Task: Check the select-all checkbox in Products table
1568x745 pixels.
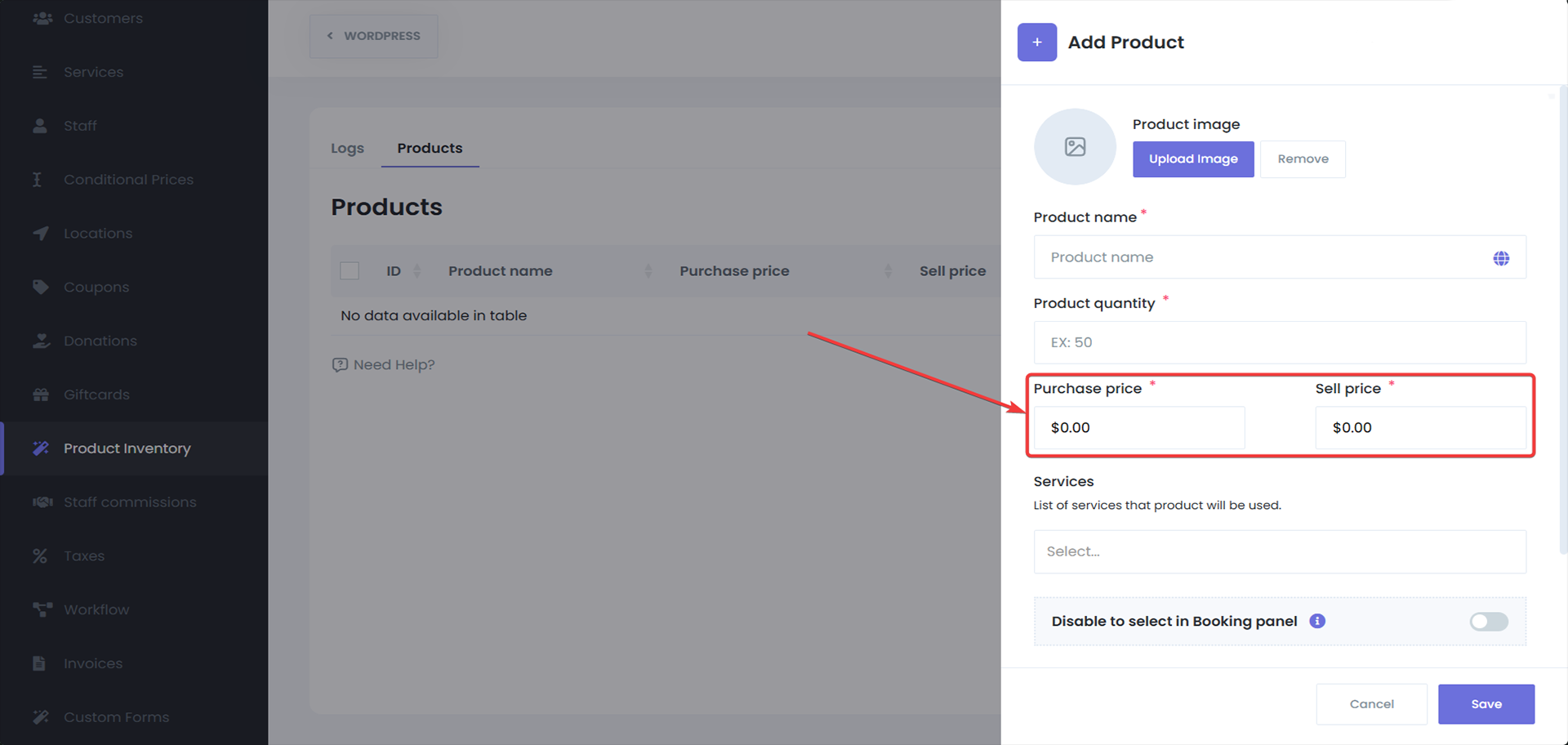Action: coord(350,271)
